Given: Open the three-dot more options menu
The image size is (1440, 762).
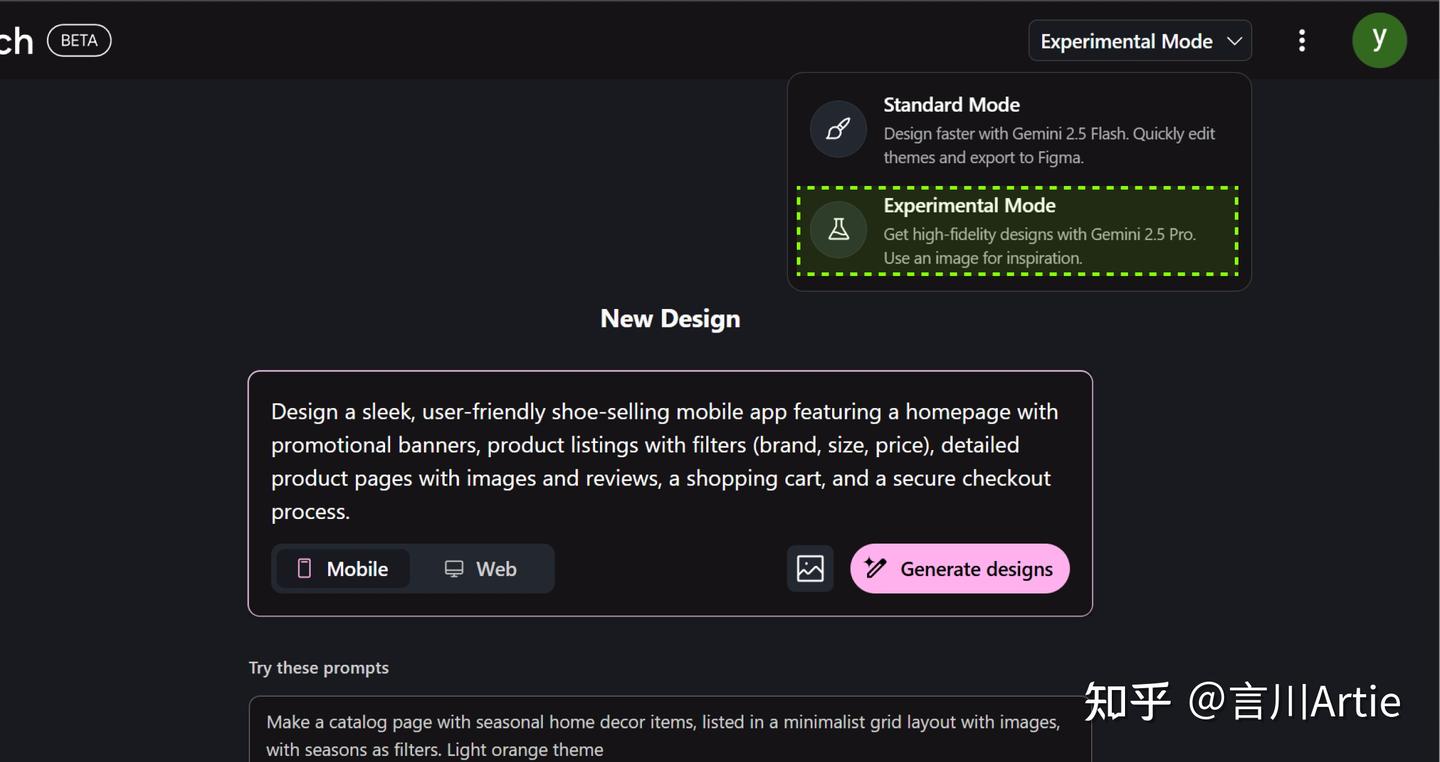Looking at the screenshot, I should [x=1301, y=41].
